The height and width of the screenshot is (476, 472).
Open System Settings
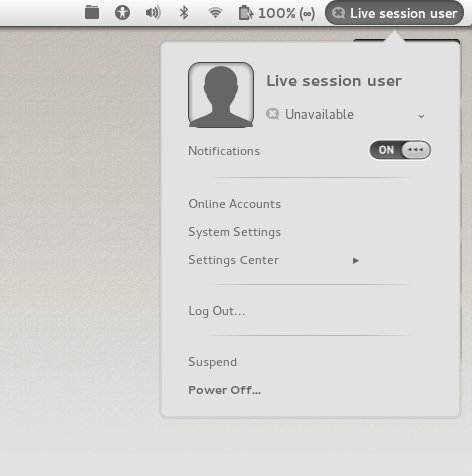tap(235, 232)
